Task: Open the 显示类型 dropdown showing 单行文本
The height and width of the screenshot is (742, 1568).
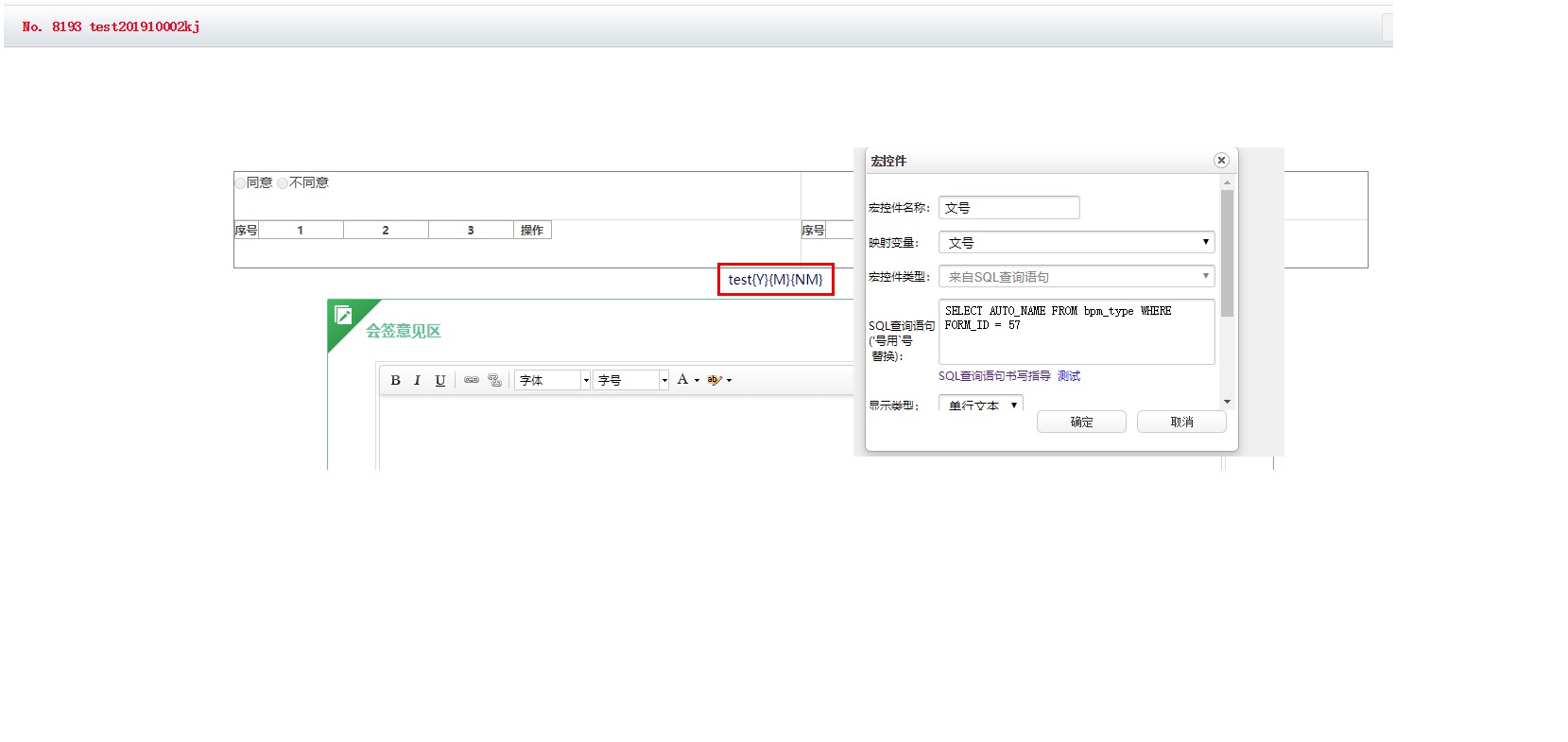Action: (x=981, y=404)
